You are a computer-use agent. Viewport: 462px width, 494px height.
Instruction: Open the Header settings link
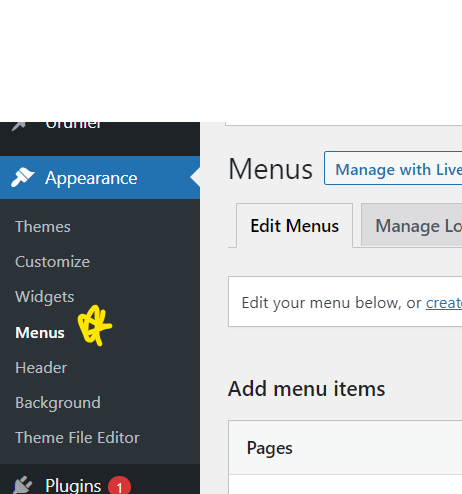click(41, 368)
